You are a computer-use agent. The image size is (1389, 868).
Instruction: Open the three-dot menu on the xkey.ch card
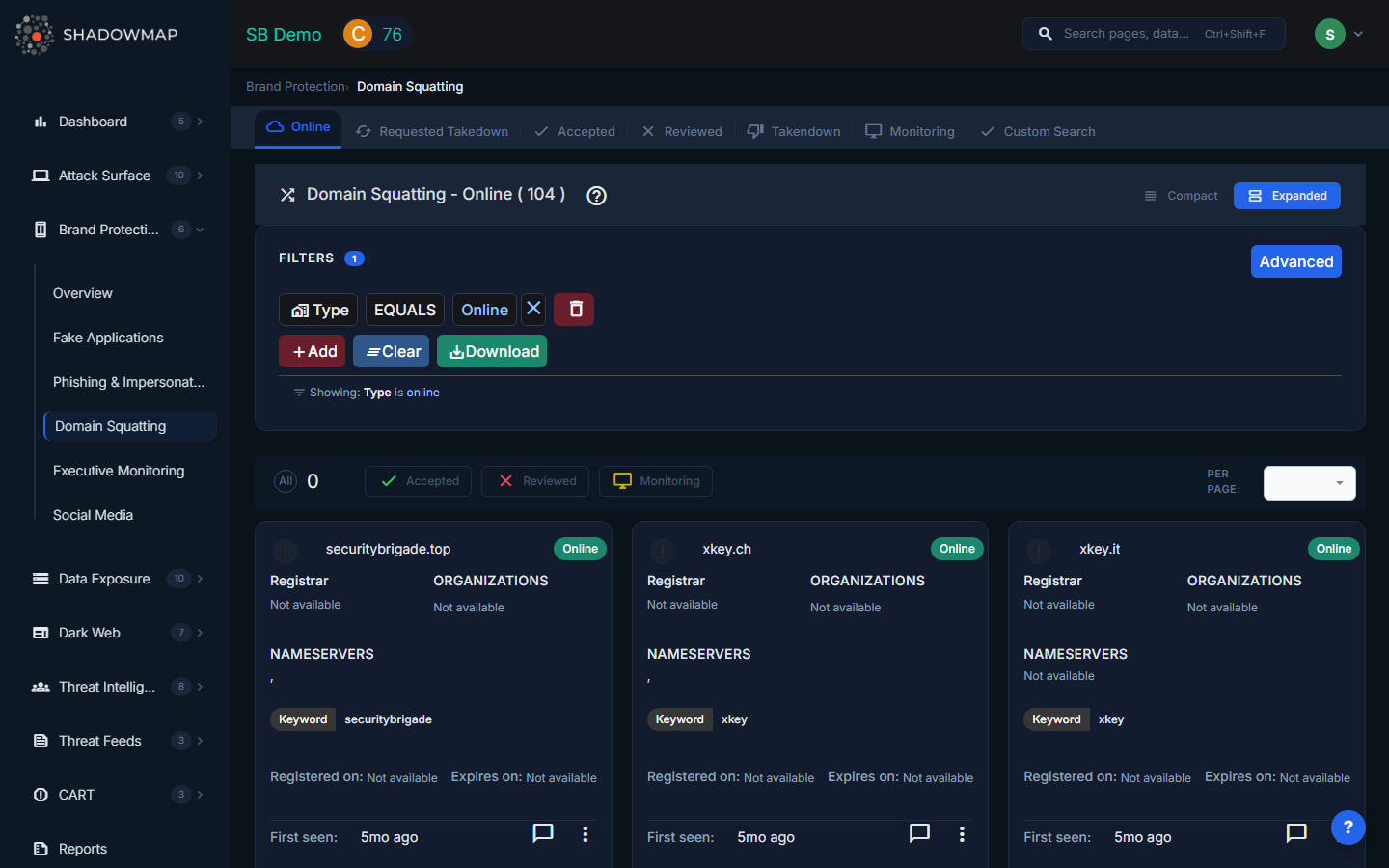962,834
